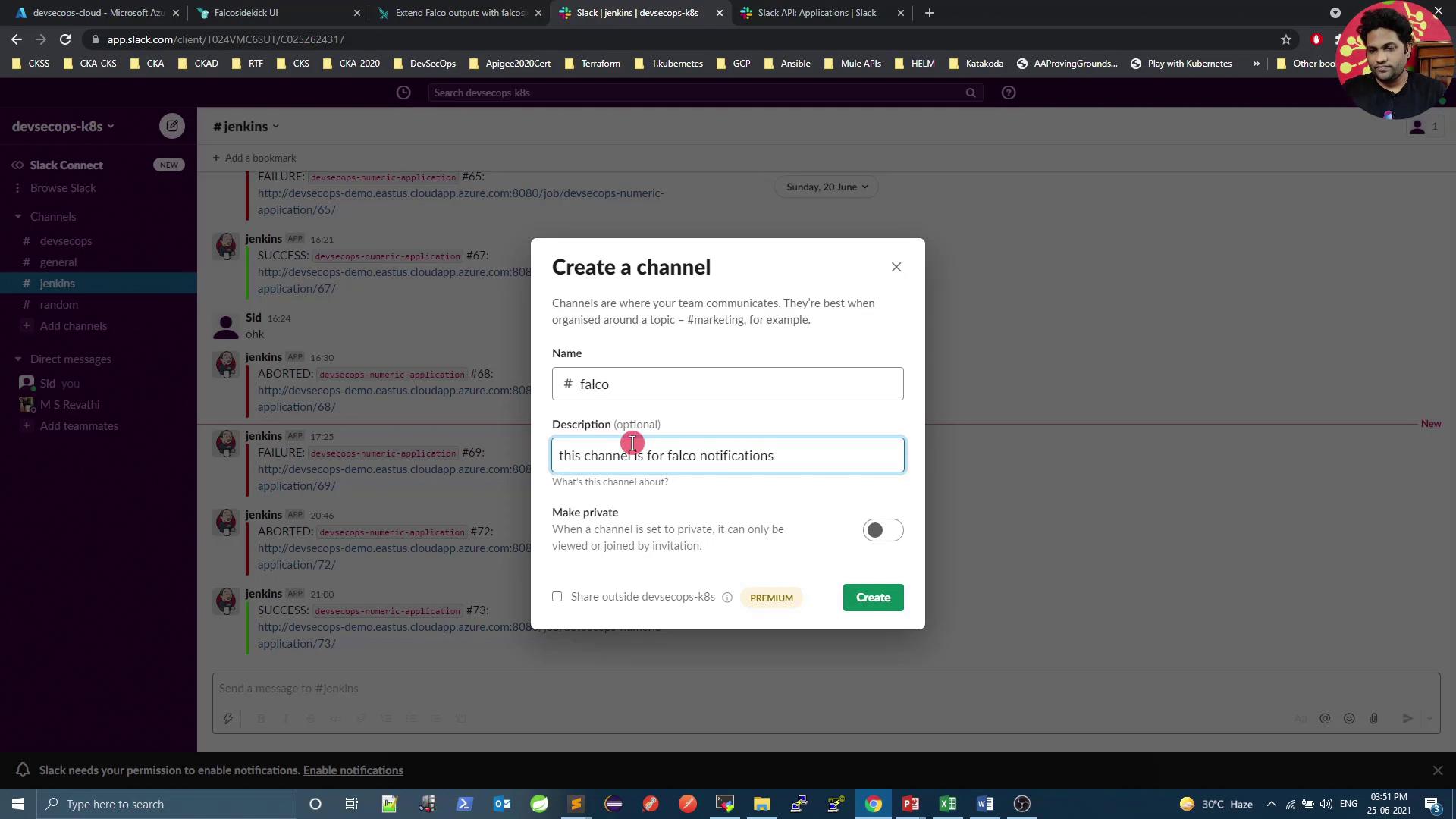The image size is (1456, 819).
Task: Click the help question mark icon
Action: [x=1008, y=93]
